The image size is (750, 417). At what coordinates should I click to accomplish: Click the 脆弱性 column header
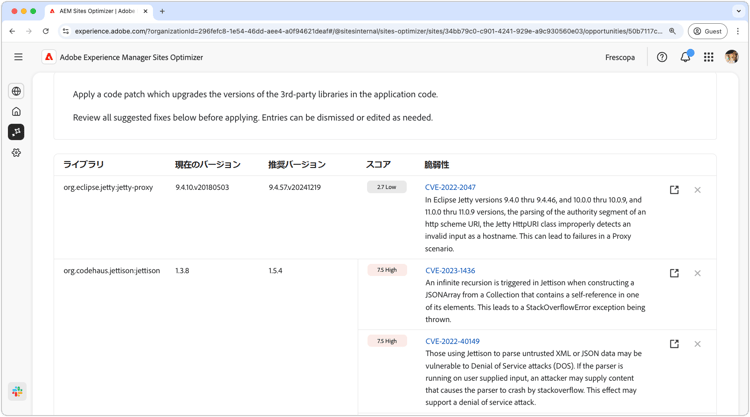[437, 165]
